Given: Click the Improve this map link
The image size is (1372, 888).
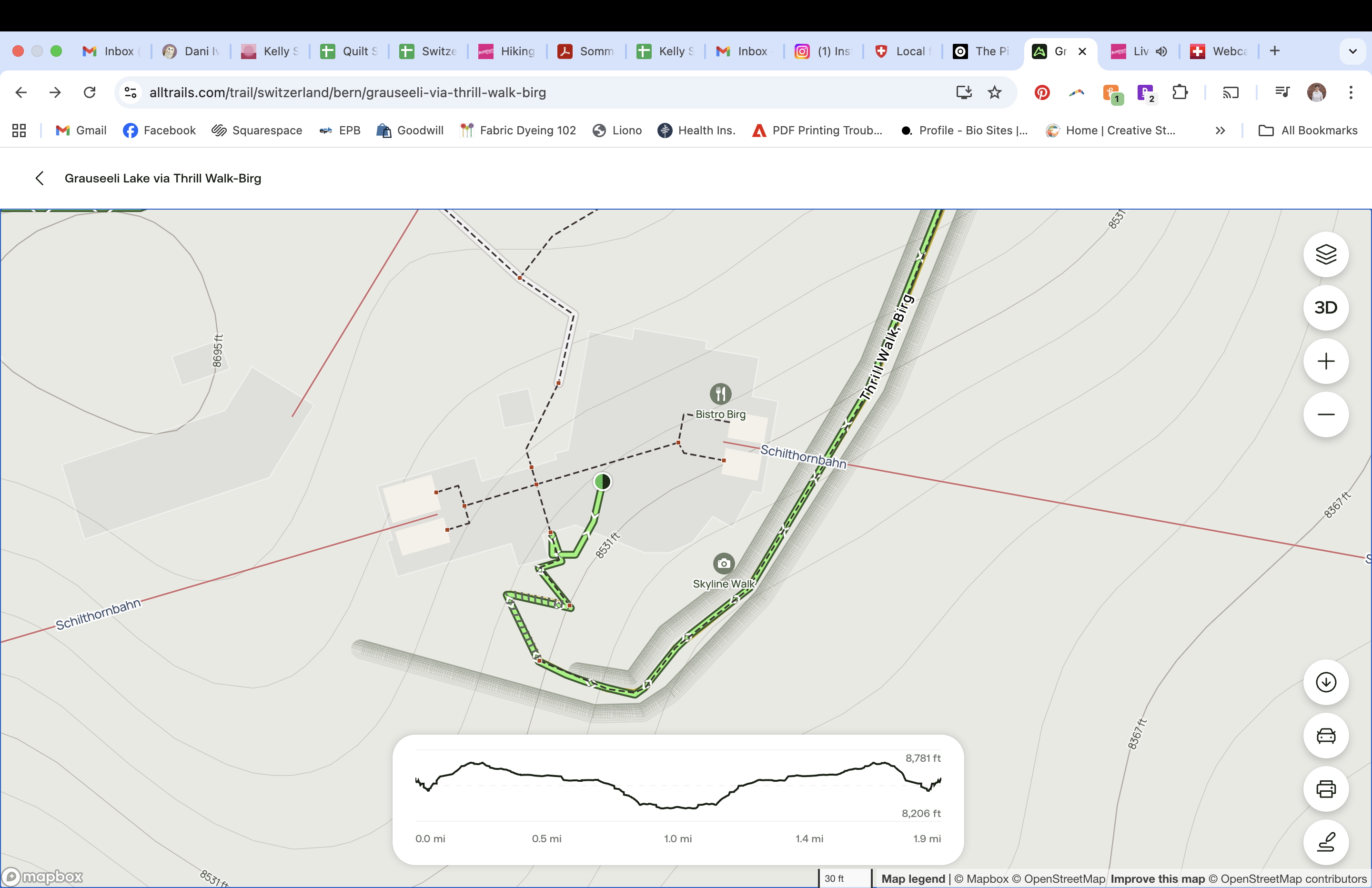Looking at the screenshot, I should (1158, 879).
